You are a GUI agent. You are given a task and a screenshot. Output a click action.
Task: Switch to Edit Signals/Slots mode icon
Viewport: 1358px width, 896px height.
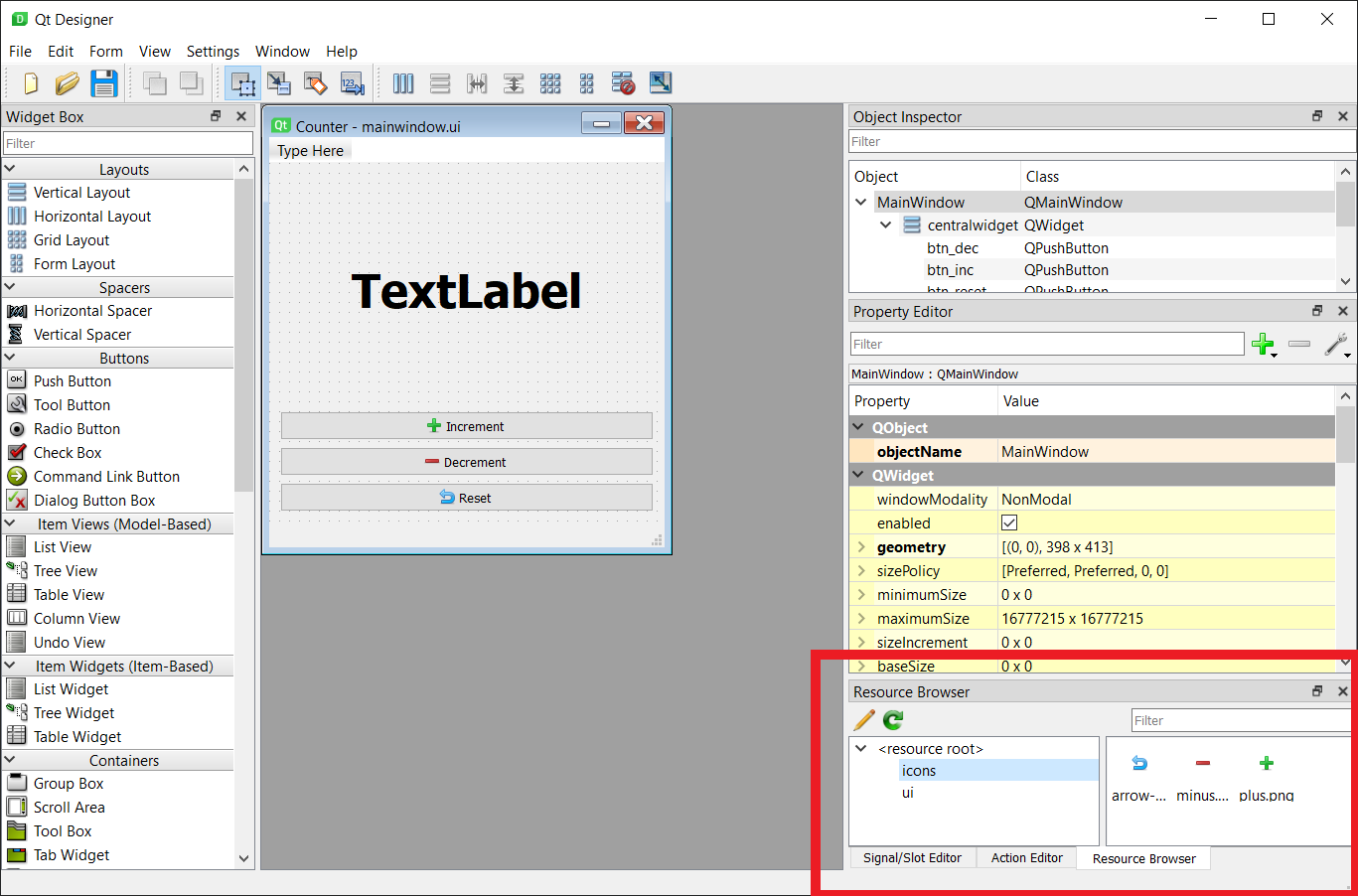[279, 83]
